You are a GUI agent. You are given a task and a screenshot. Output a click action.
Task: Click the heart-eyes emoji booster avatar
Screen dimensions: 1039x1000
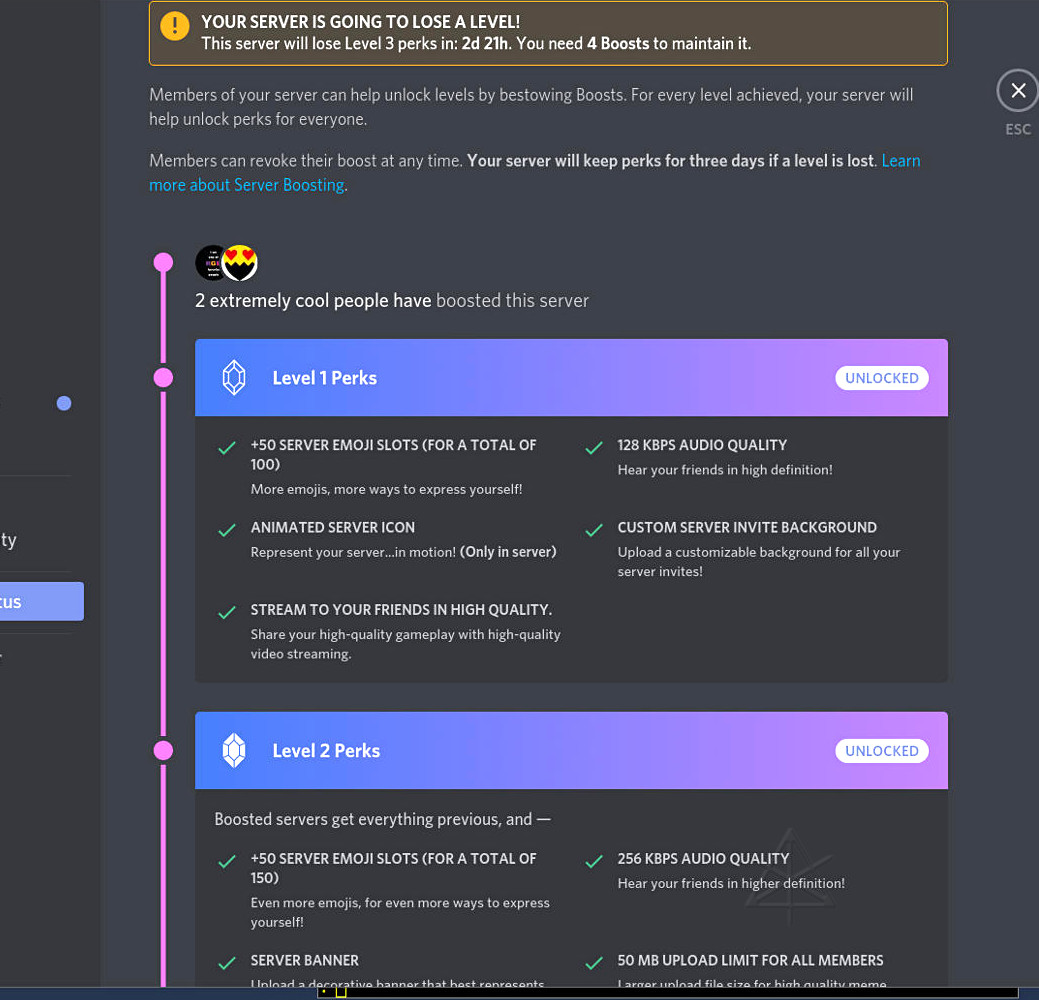point(240,263)
